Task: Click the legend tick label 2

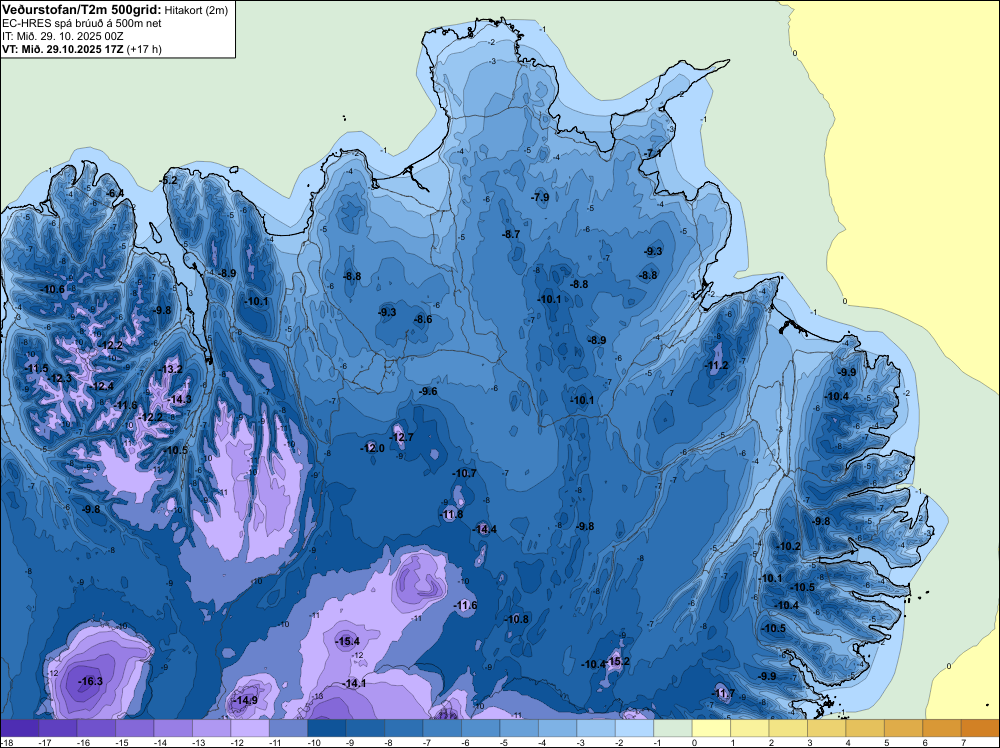Action: 771,742
